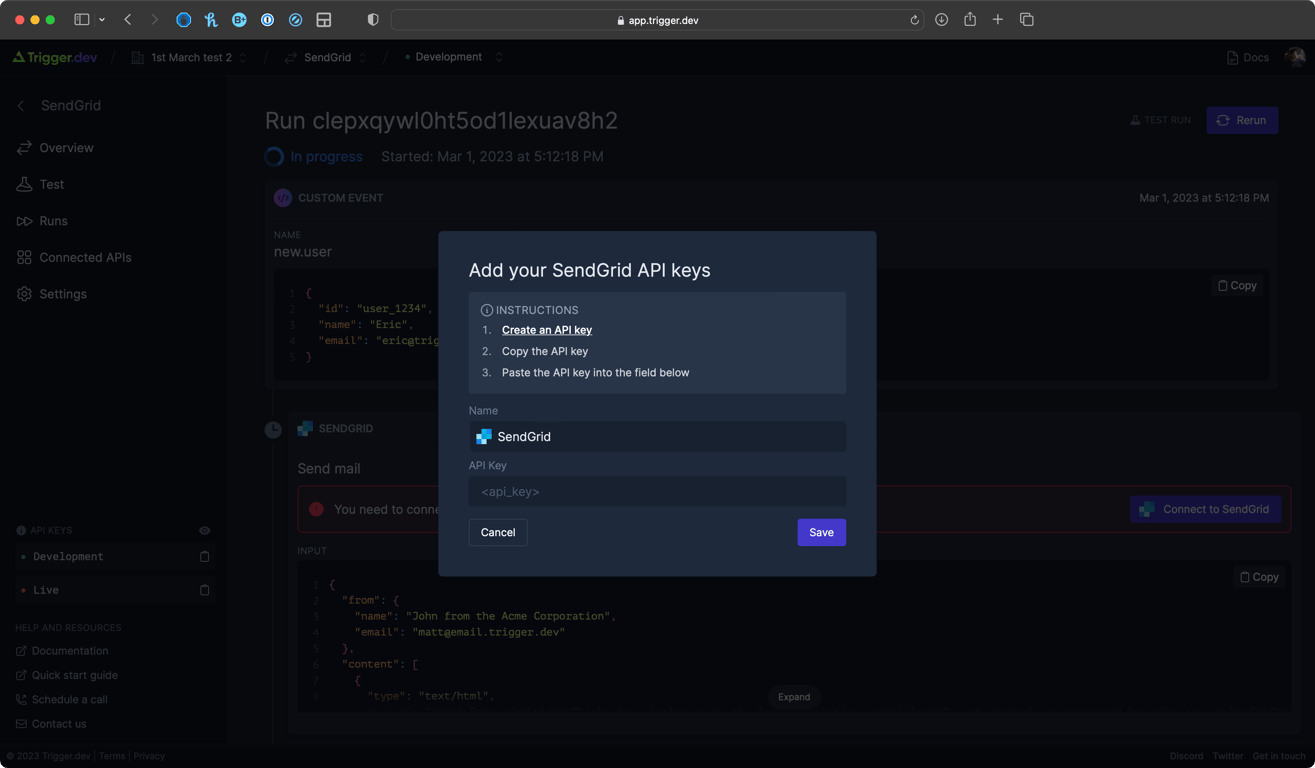Viewport: 1315px width, 768px height.
Task: Click the SendGrid step header icon
Action: point(305,428)
